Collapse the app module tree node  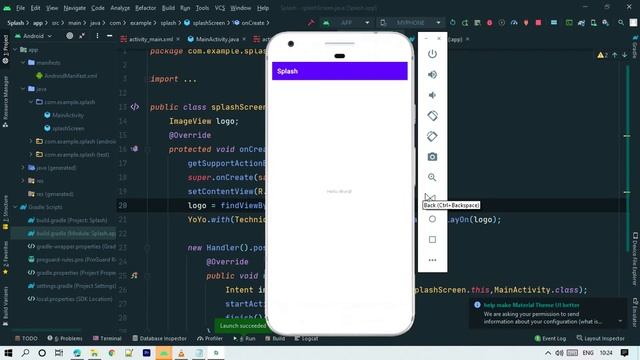click(x=16, y=50)
